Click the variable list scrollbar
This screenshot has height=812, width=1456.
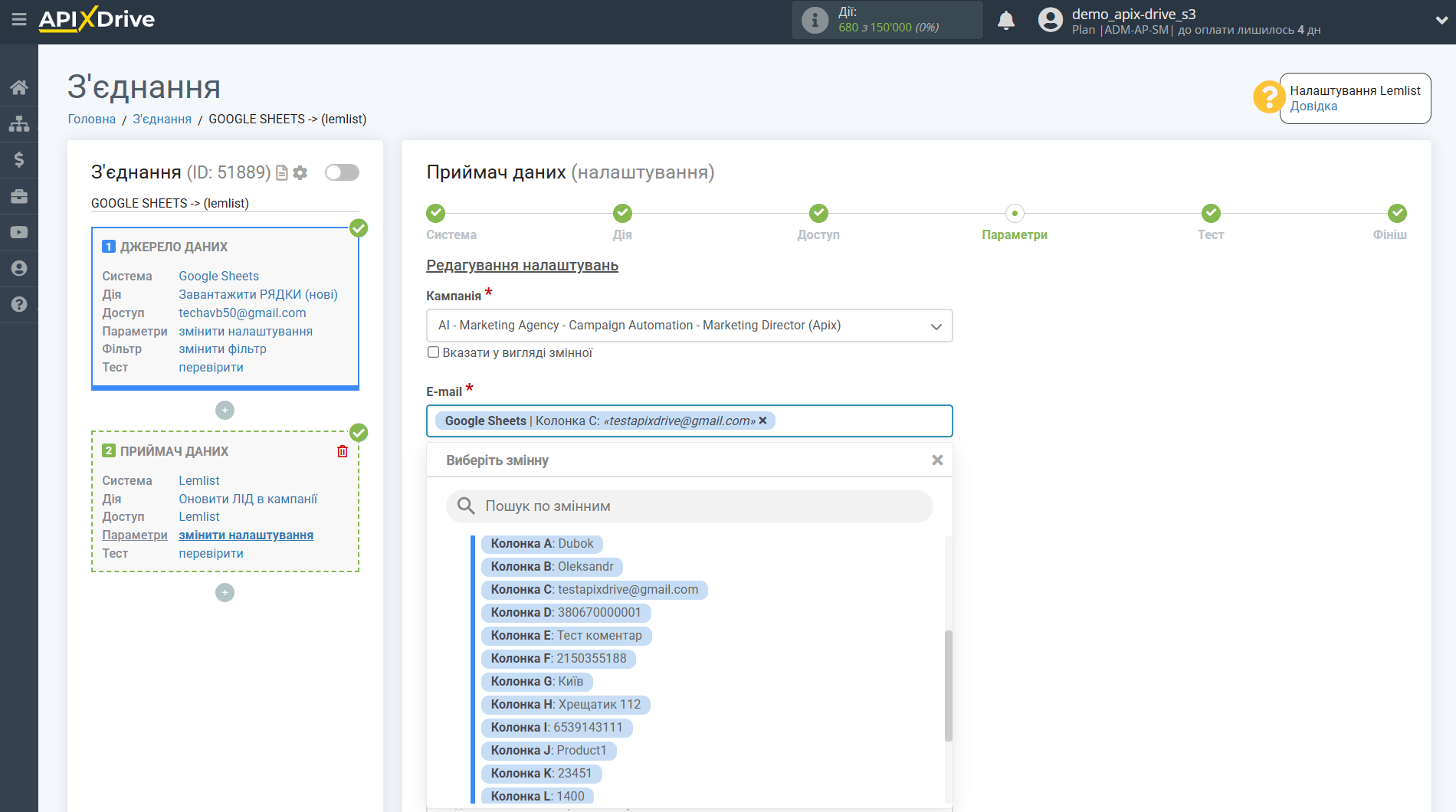click(x=948, y=686)
